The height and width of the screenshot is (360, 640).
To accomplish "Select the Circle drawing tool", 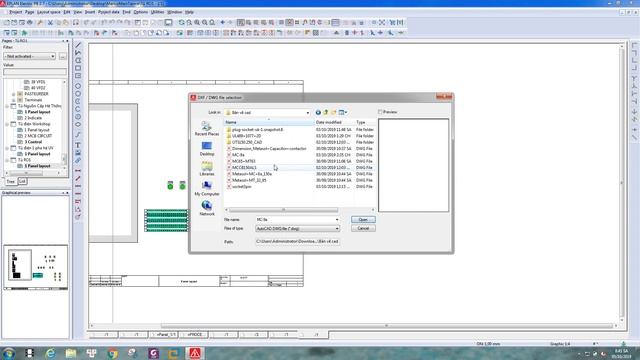I will [78, 86].
